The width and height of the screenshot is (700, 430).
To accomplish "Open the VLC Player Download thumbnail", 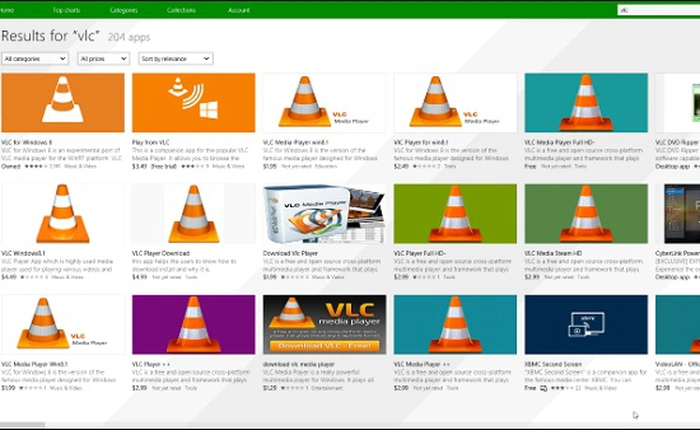I will pos(194,214).
